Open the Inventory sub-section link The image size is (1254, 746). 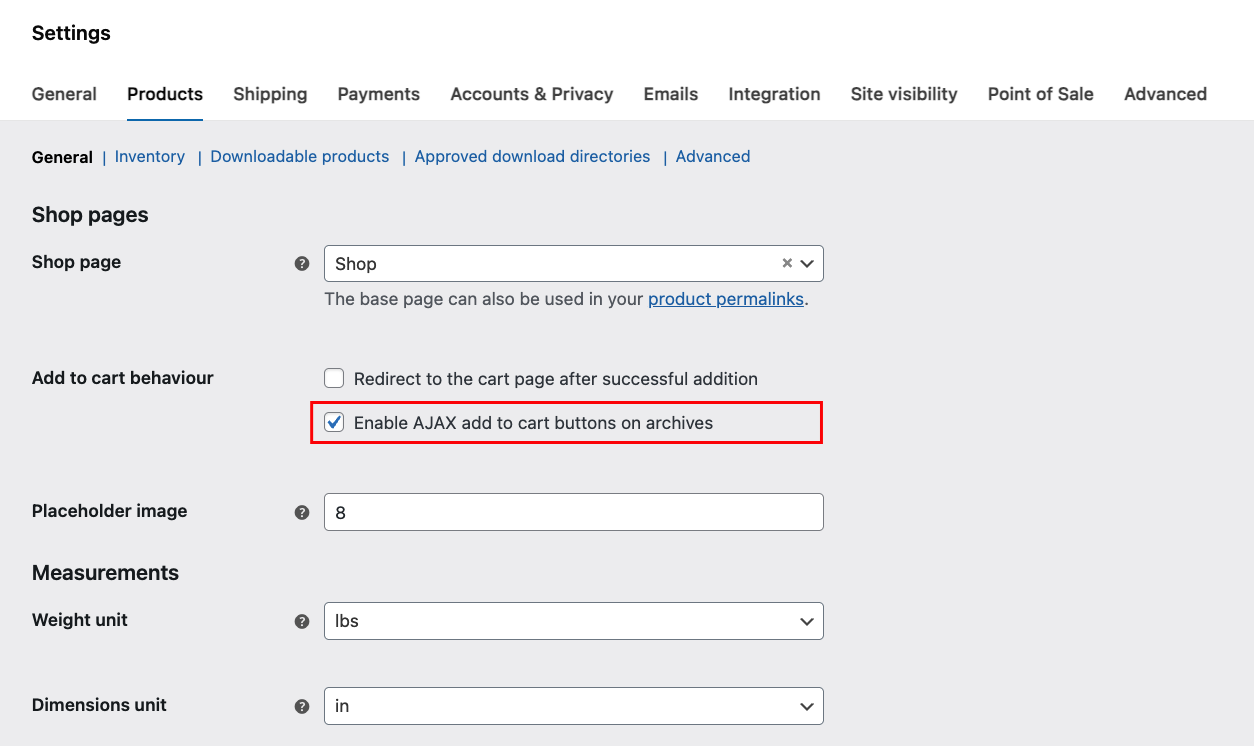click(150, 156)
